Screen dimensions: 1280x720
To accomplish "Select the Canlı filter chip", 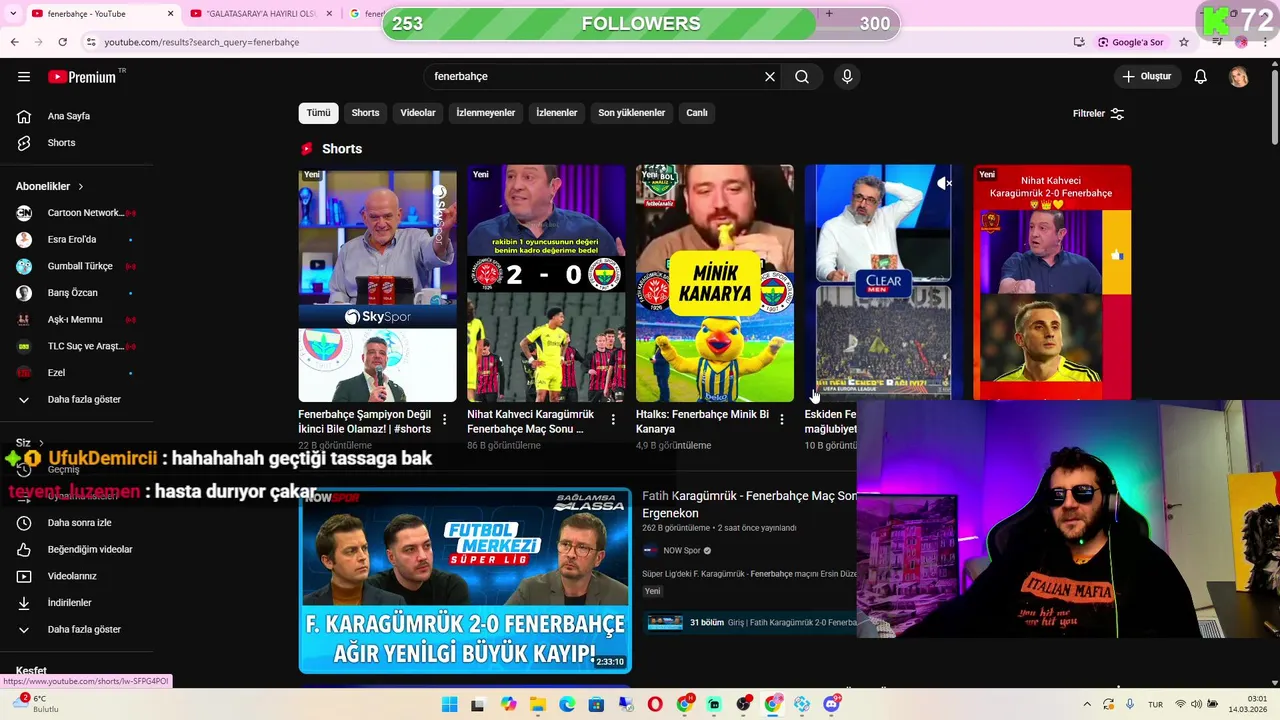I will (x=697, y=113).
